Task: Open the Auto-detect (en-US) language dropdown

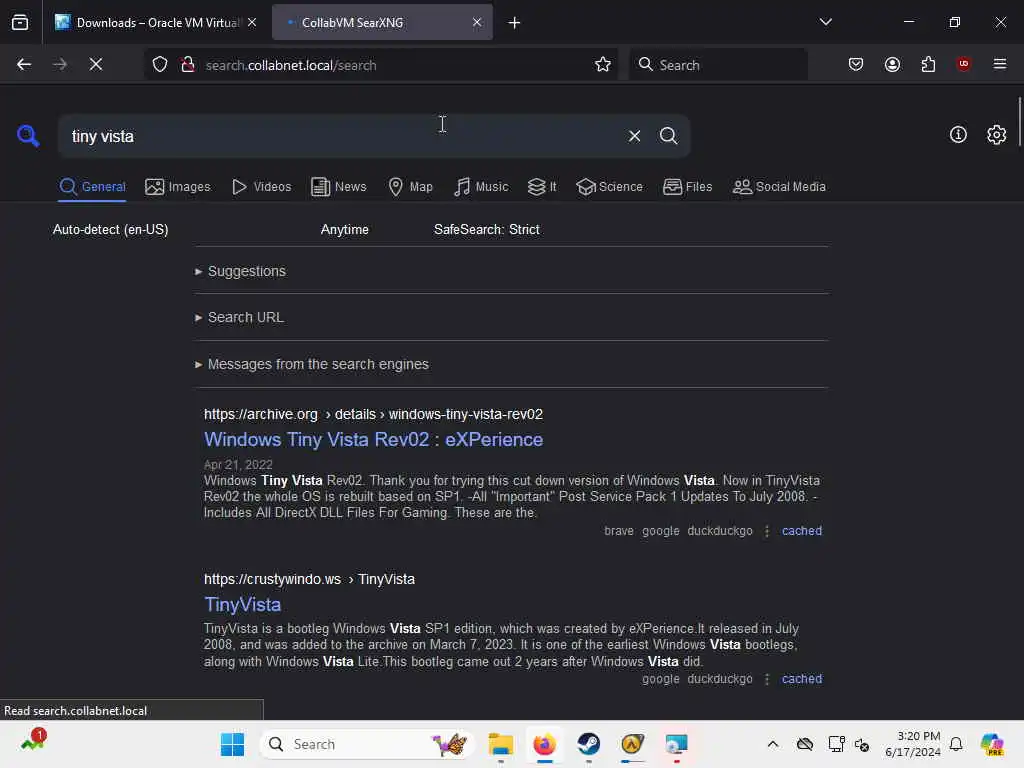Action: click(110, 230)
